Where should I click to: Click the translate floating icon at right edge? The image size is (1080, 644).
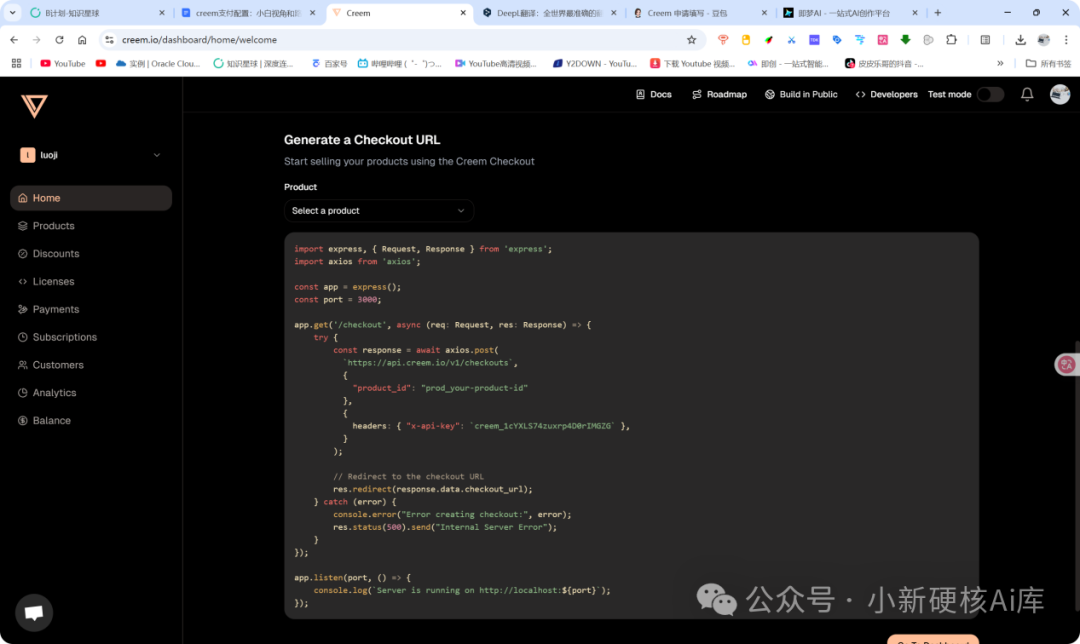click(1066, 364)
